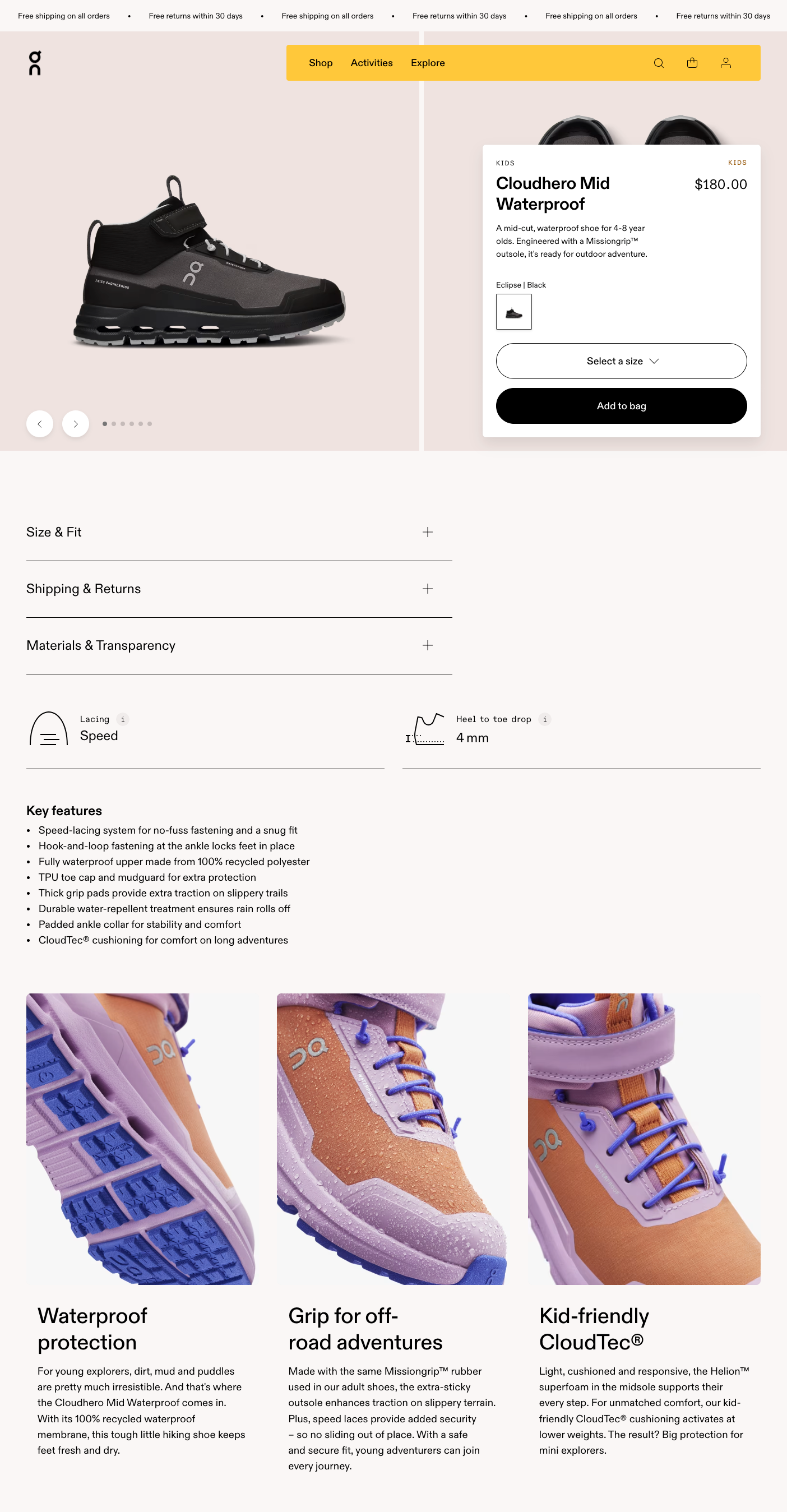The height and width of the screenshot is (1512, 787).
Task: Select the third carousel dot
Action: 123,424
